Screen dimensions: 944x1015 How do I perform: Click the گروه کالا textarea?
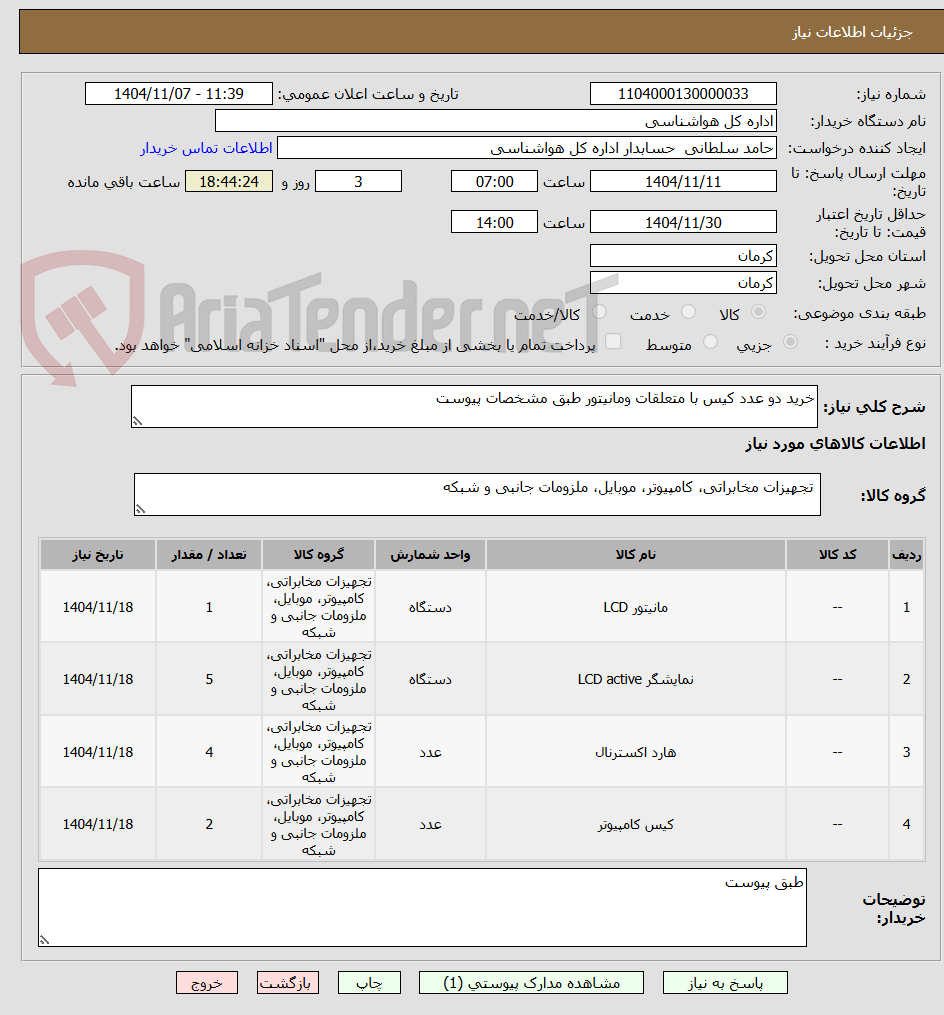pyautogui.click(x=477, y=495)
